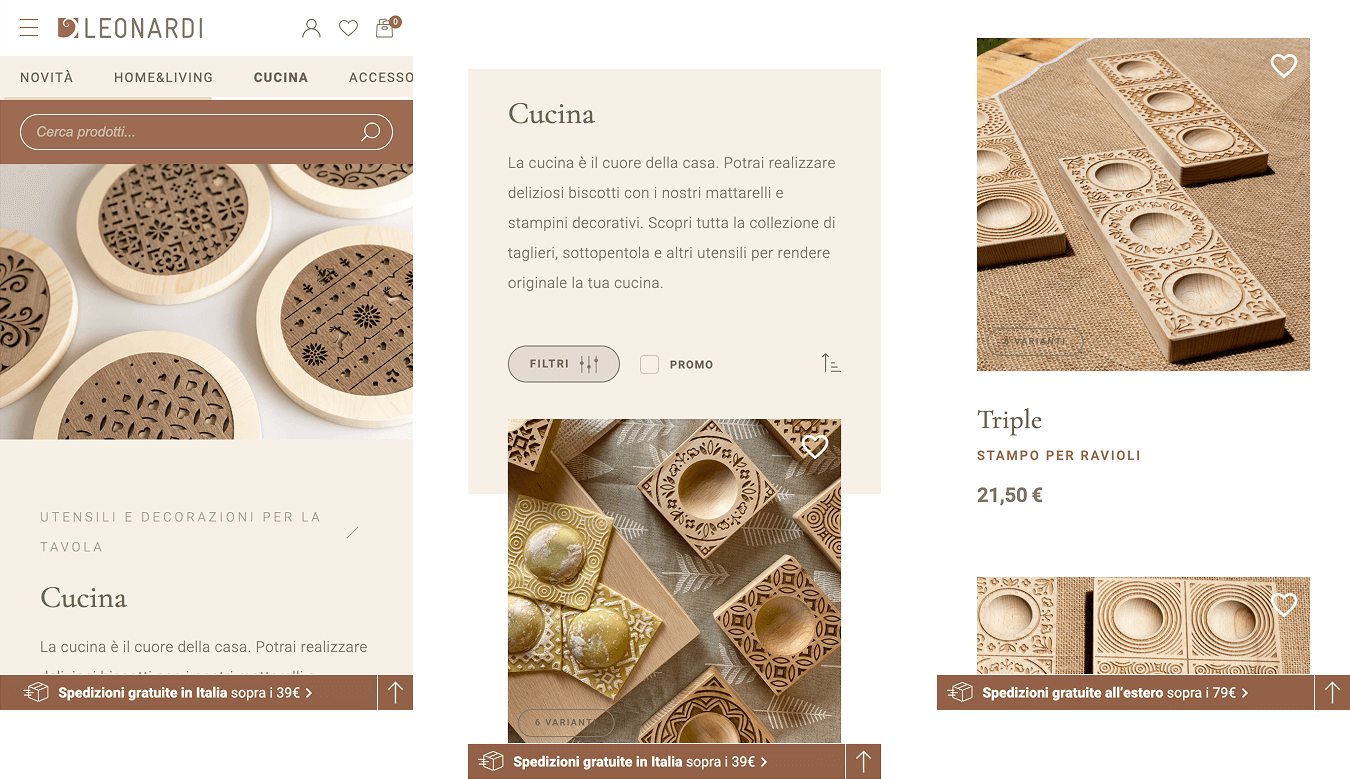Open Spedizioni gratuite all'estero banner link
Image resolution: width=1350 pixels, height=779 pixels.
[1115, 692]
